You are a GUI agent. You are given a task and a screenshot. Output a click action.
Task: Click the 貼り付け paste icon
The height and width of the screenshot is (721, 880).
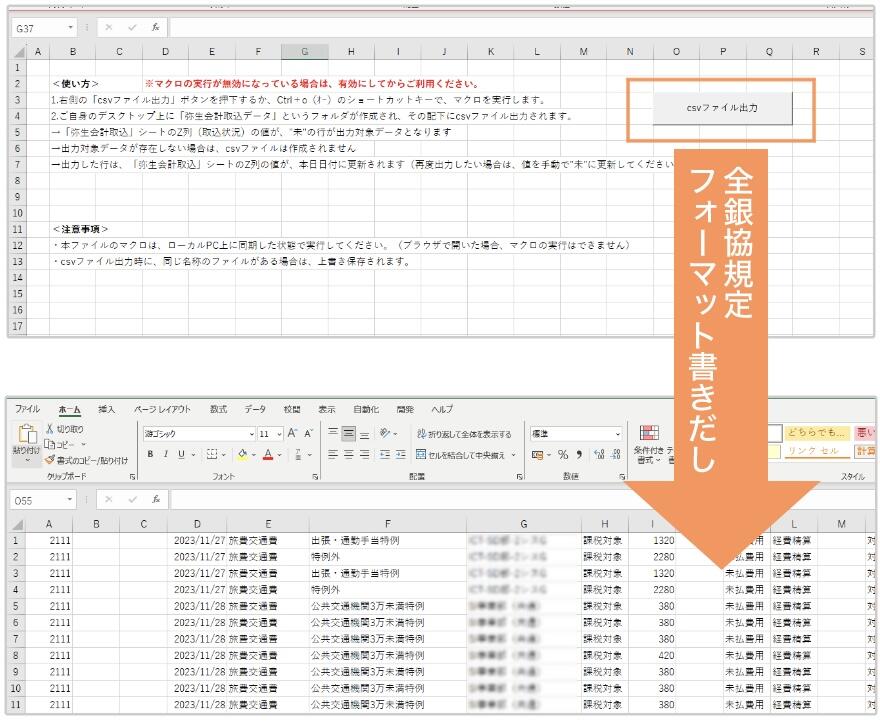pos(27,434)
